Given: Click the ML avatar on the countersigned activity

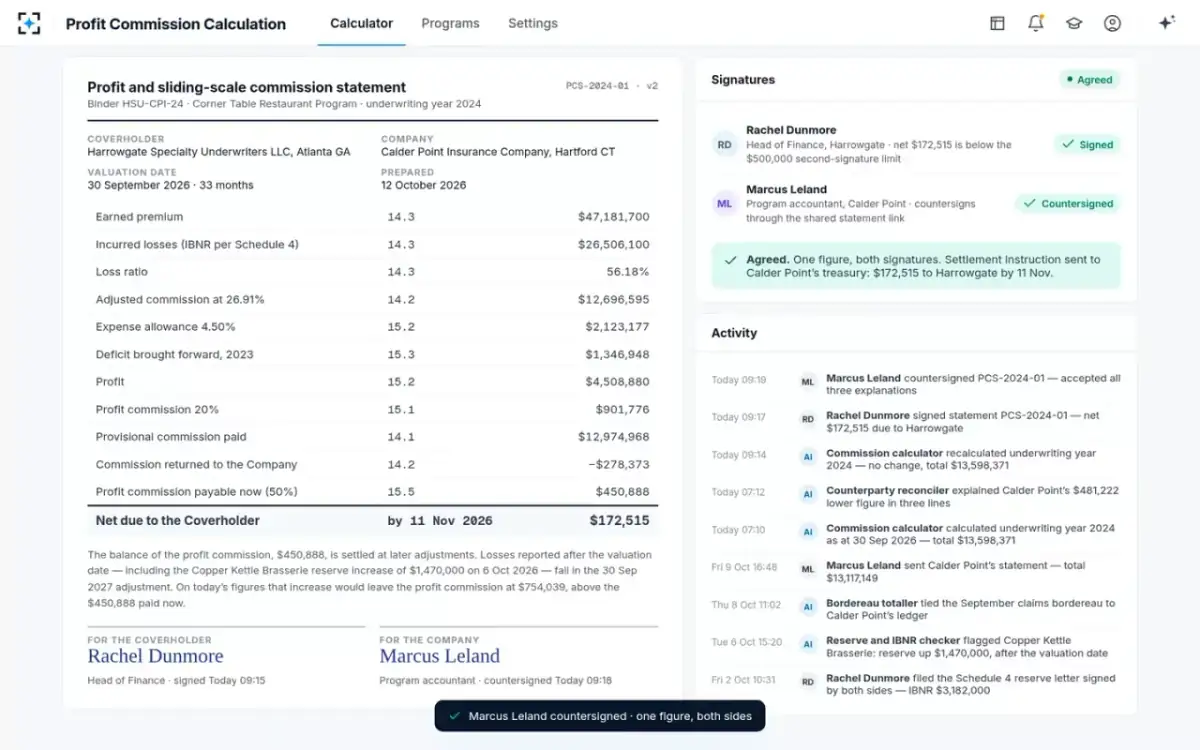Looking at the screenshot, I should (x=808, y=380).
